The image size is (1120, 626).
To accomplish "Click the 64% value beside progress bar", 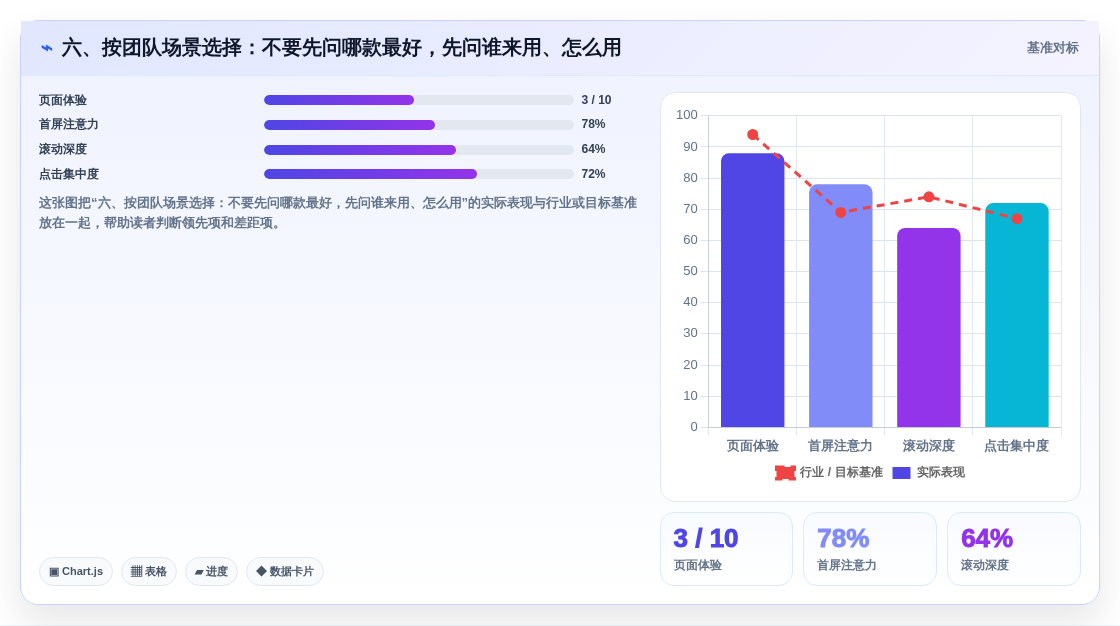I will pyautogui.click(x=594, y=149).
